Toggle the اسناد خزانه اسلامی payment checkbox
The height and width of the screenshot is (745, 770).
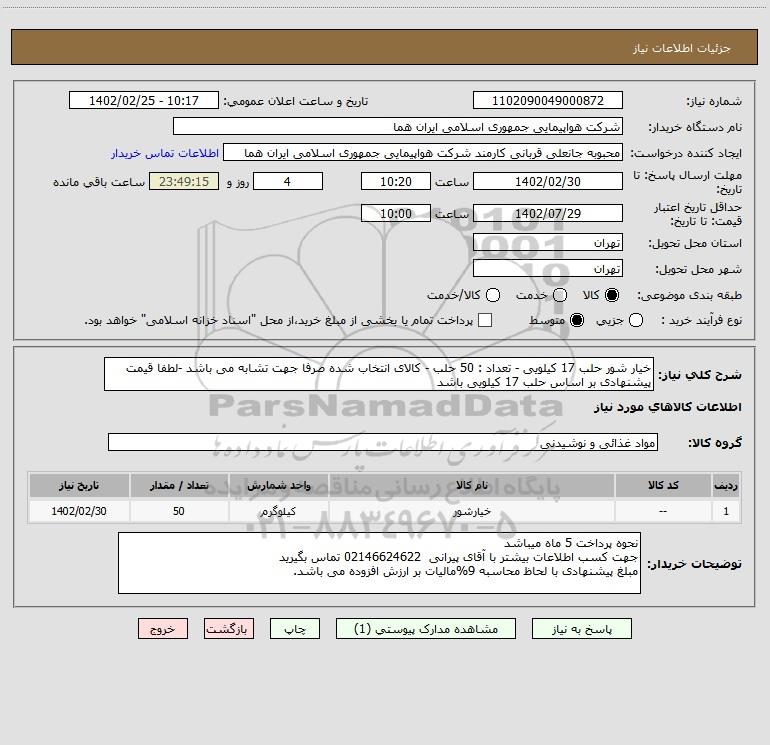pyautogui.click(x=485, y=320)
